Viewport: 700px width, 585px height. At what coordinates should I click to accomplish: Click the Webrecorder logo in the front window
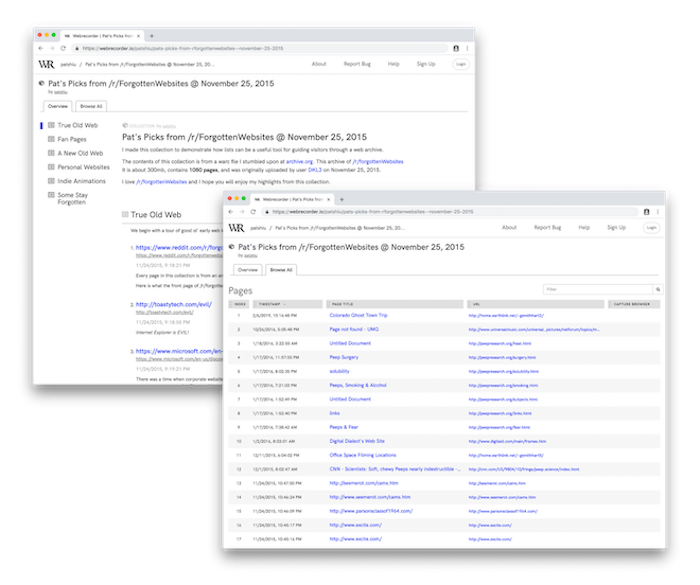[237, 228]
